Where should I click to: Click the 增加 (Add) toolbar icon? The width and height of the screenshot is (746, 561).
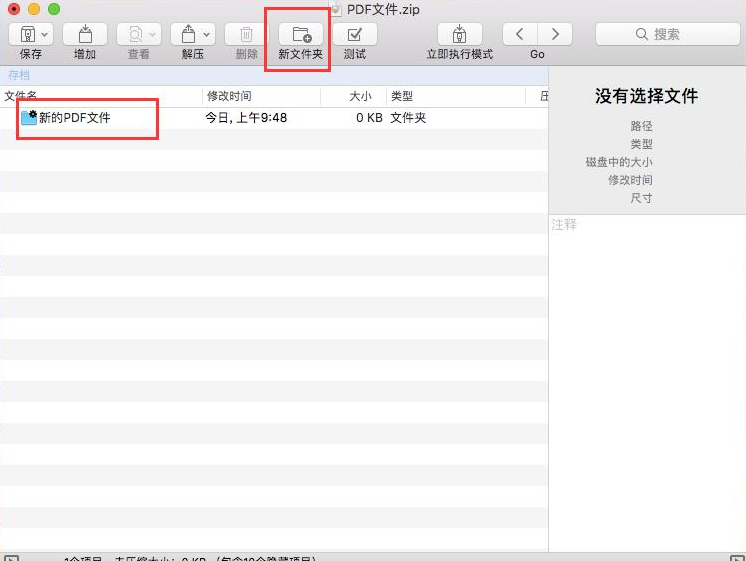(84, 34)
